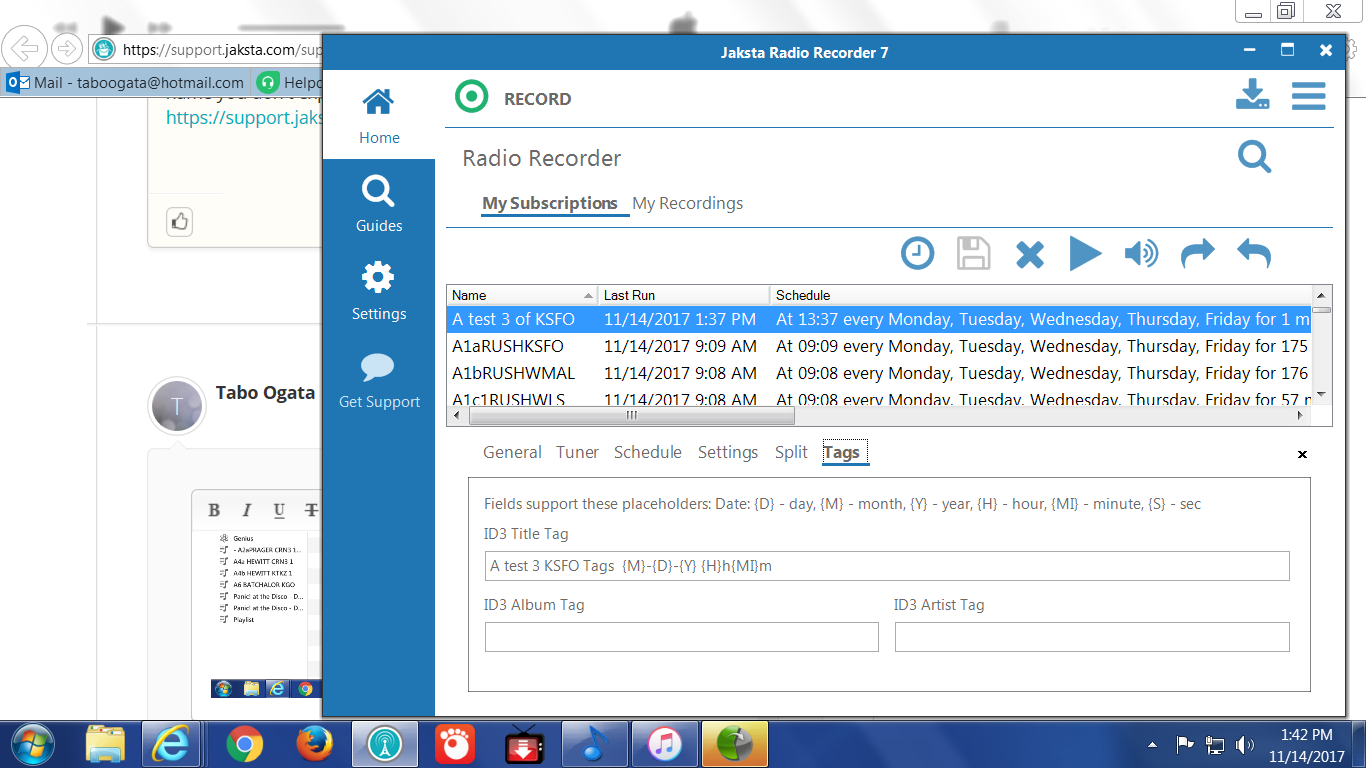The height and width of the screenshot is (768, 1366).
Task: Click the list's horizontal scrollbar thumb
Action: pyautogui.click(x=630, y=415)
